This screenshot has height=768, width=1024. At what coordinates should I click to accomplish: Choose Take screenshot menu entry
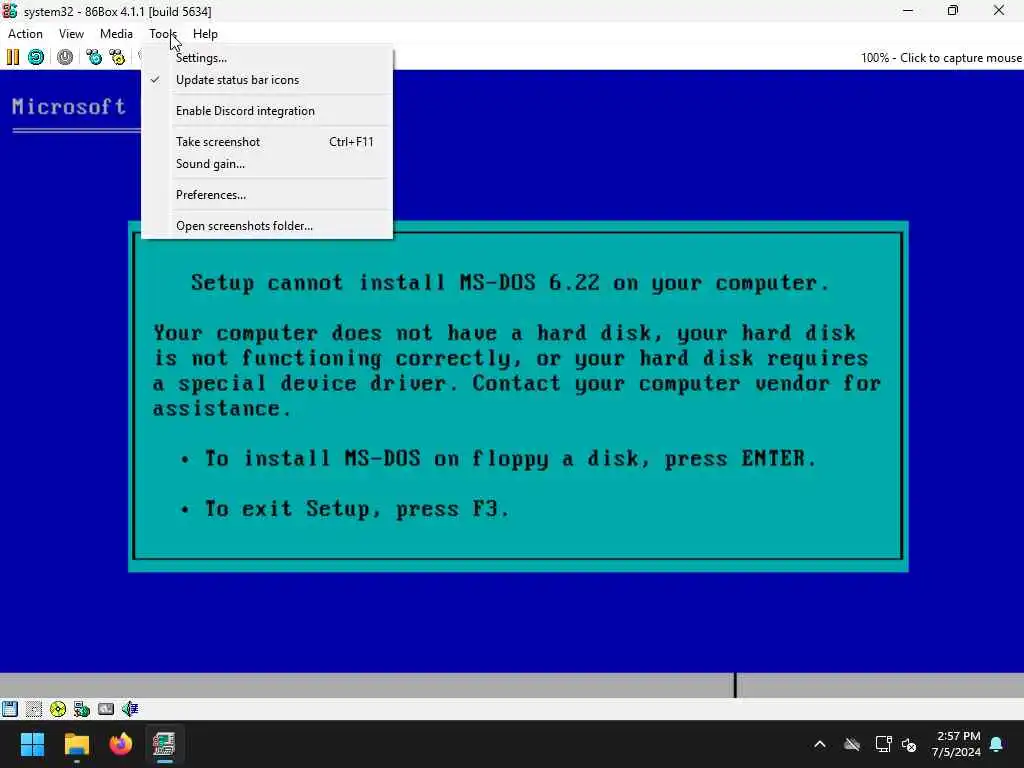pyautogui.click(x=267, y=142)
